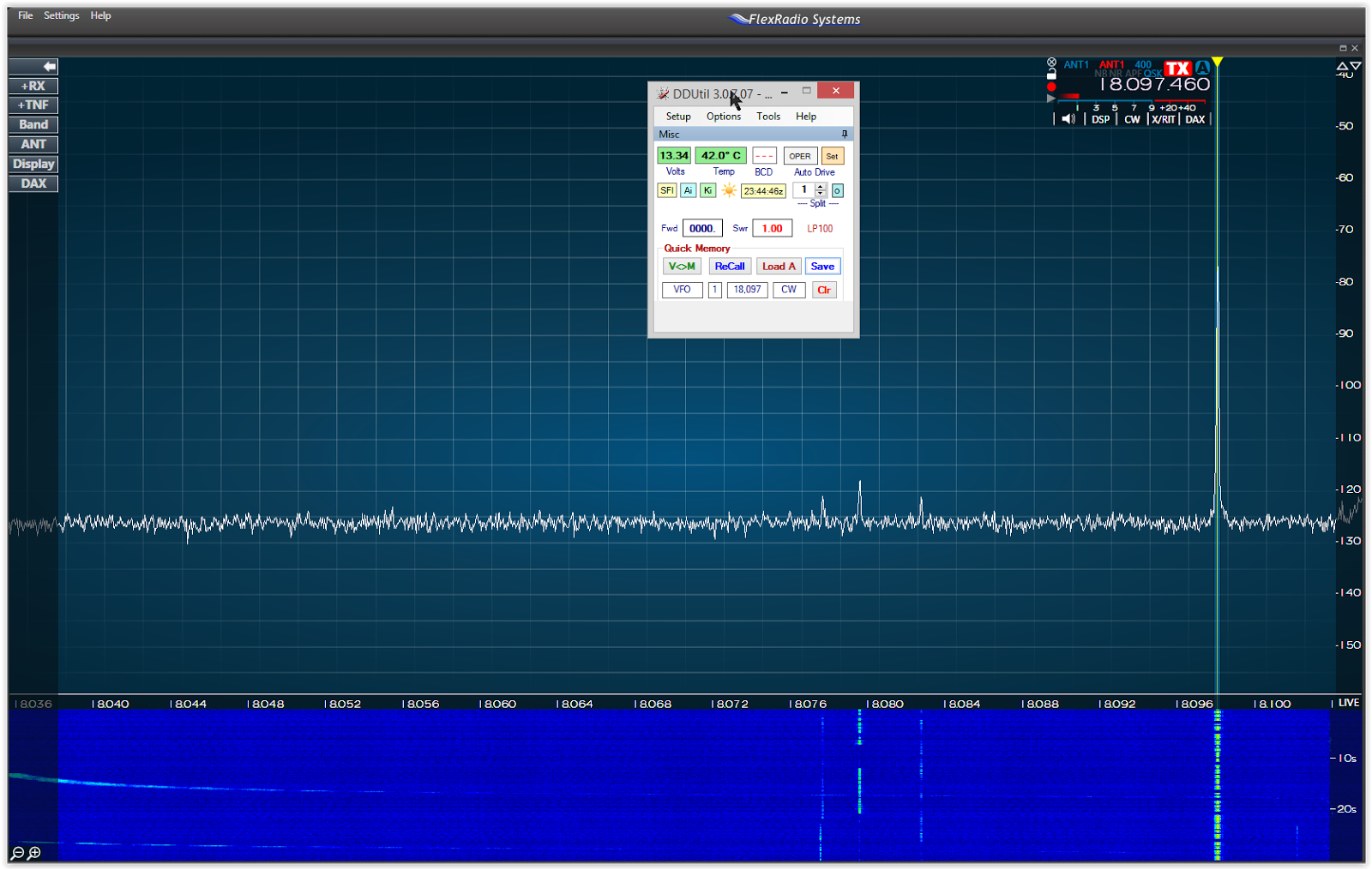This screenshot has width=1372, height=870.
Task: Click the LIVE waterfall indicator
Action: 1349,703
